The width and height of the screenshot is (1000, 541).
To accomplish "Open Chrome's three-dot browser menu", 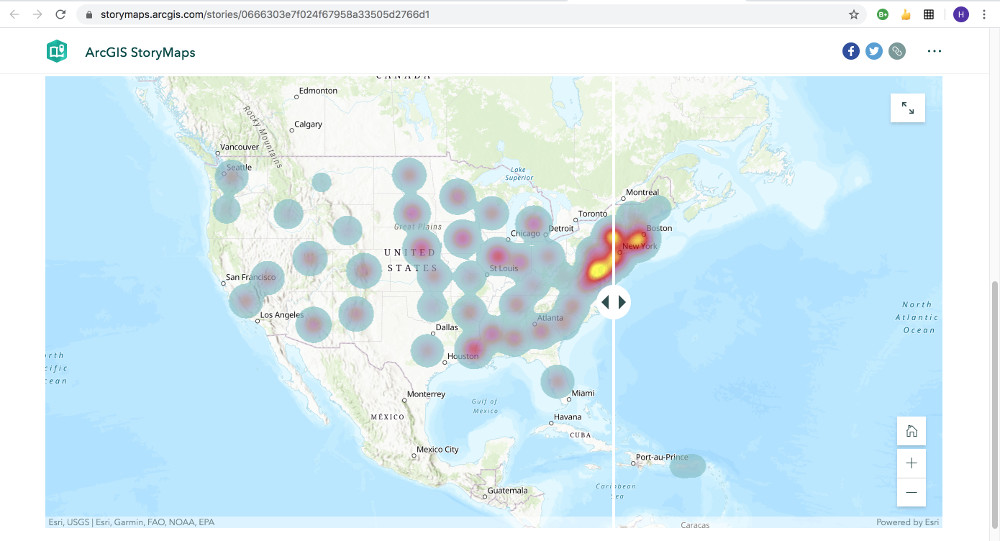I will tap(985, 15).
